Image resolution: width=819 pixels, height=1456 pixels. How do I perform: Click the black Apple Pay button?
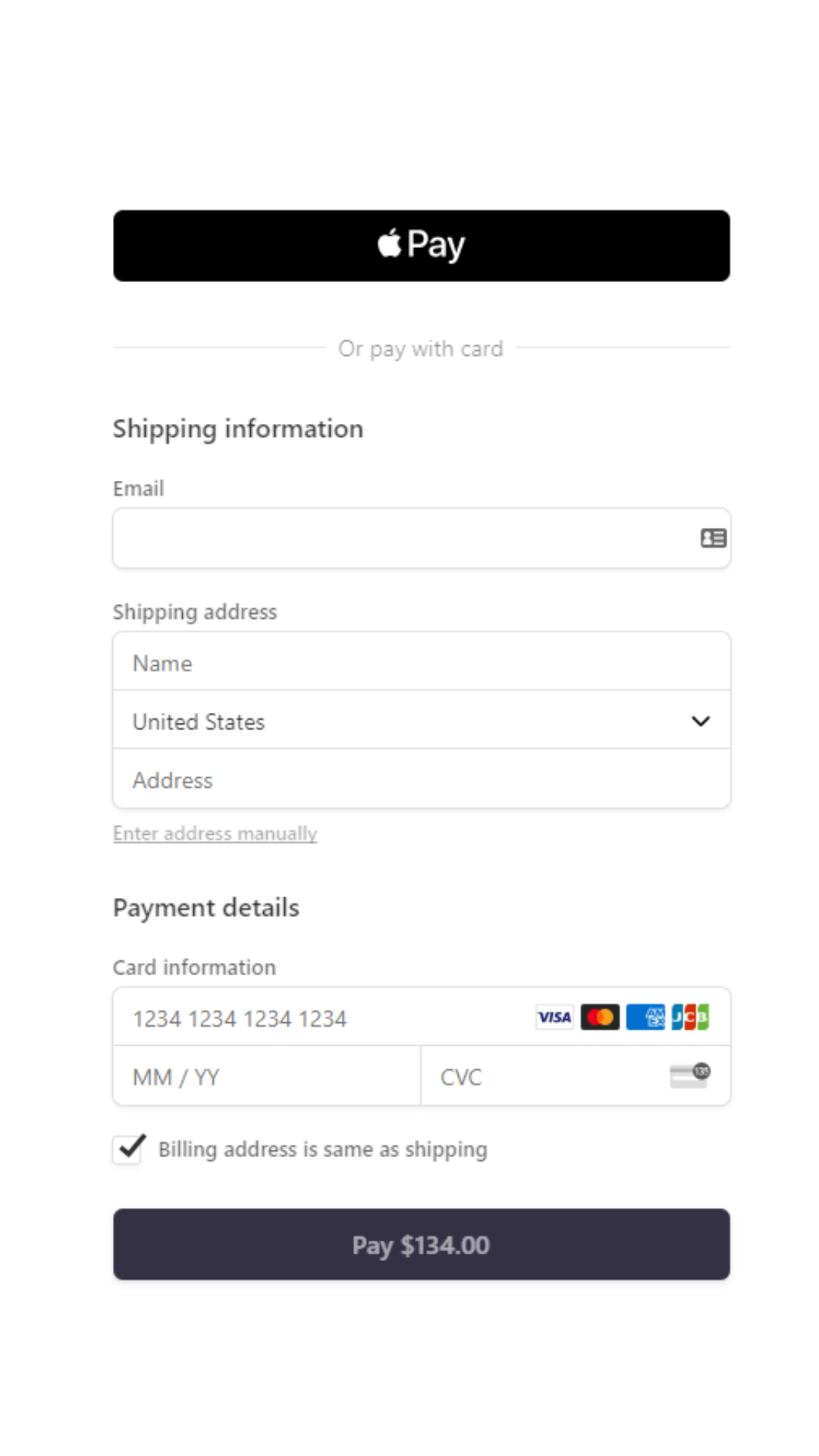pyautogui.click(x=421, y=244)
